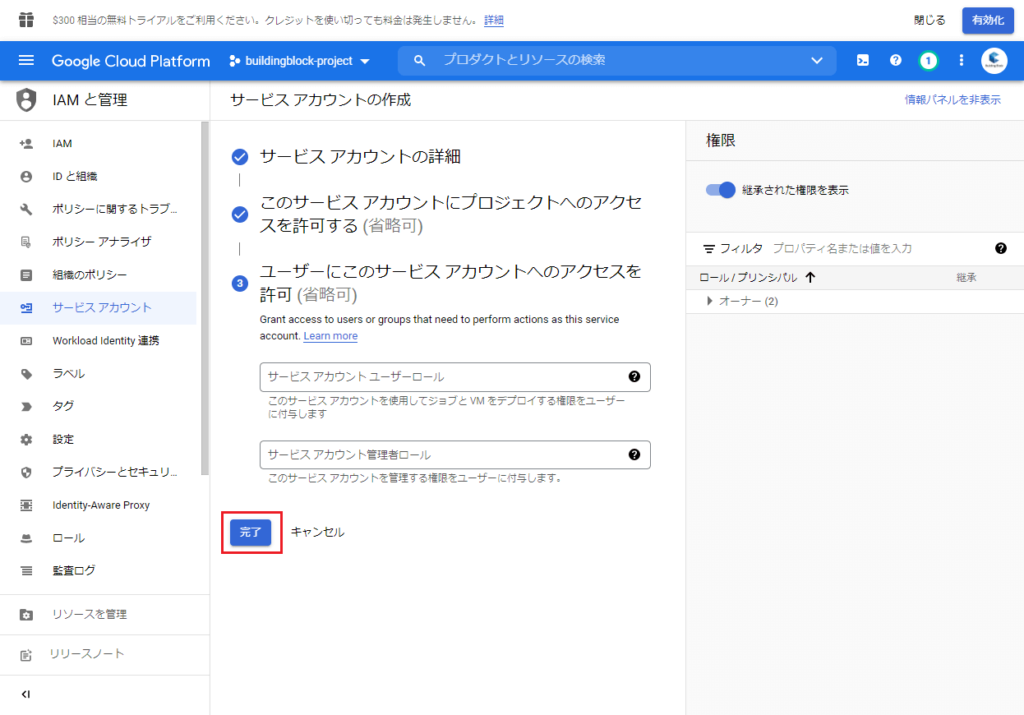Click the 組織のポリシー list icon
This screenshot has height=715, width=1024.
26,275
